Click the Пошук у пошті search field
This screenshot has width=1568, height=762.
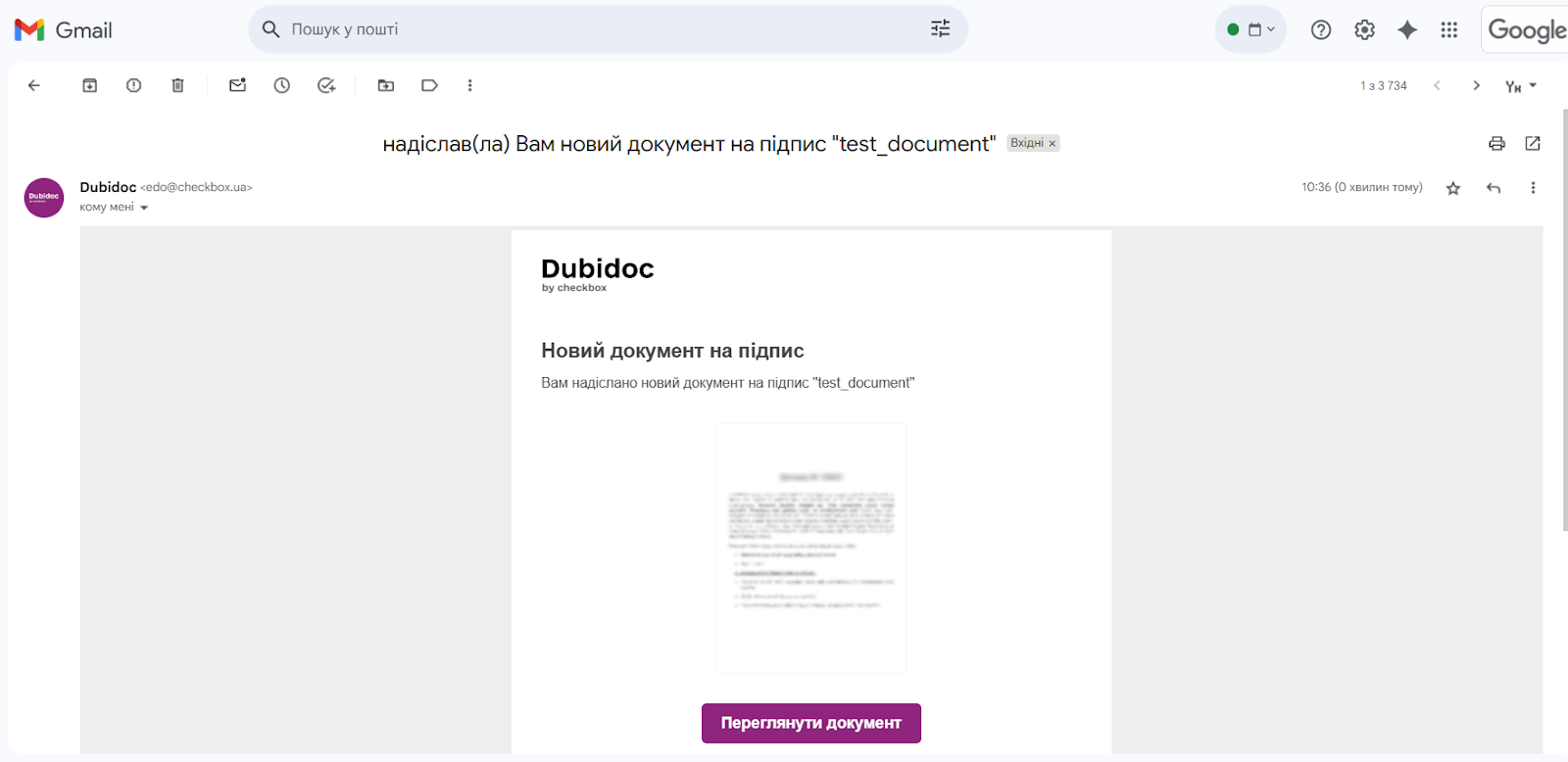point(588,29)
